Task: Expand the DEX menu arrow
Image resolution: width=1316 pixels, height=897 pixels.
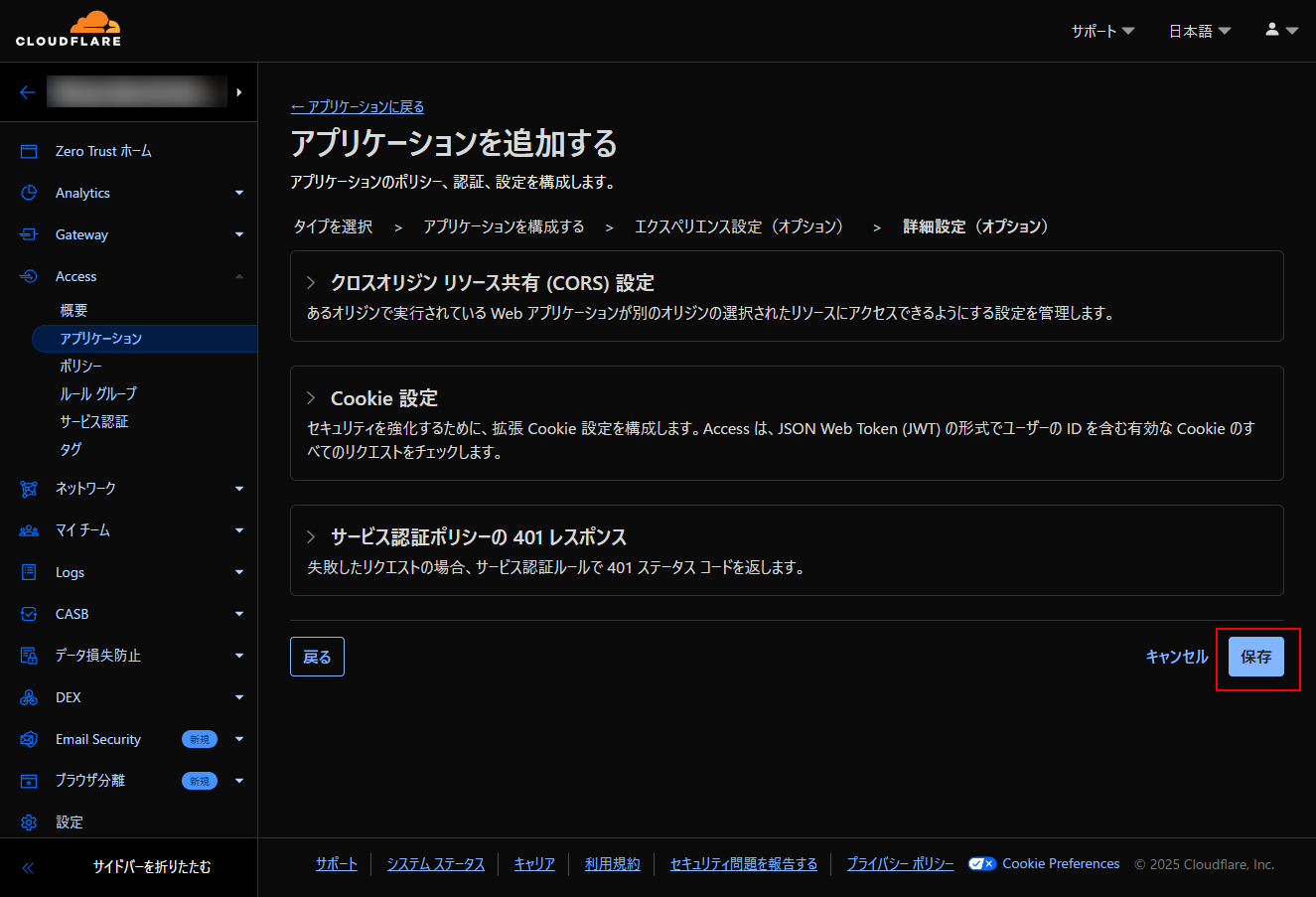Action: point(239,697)
